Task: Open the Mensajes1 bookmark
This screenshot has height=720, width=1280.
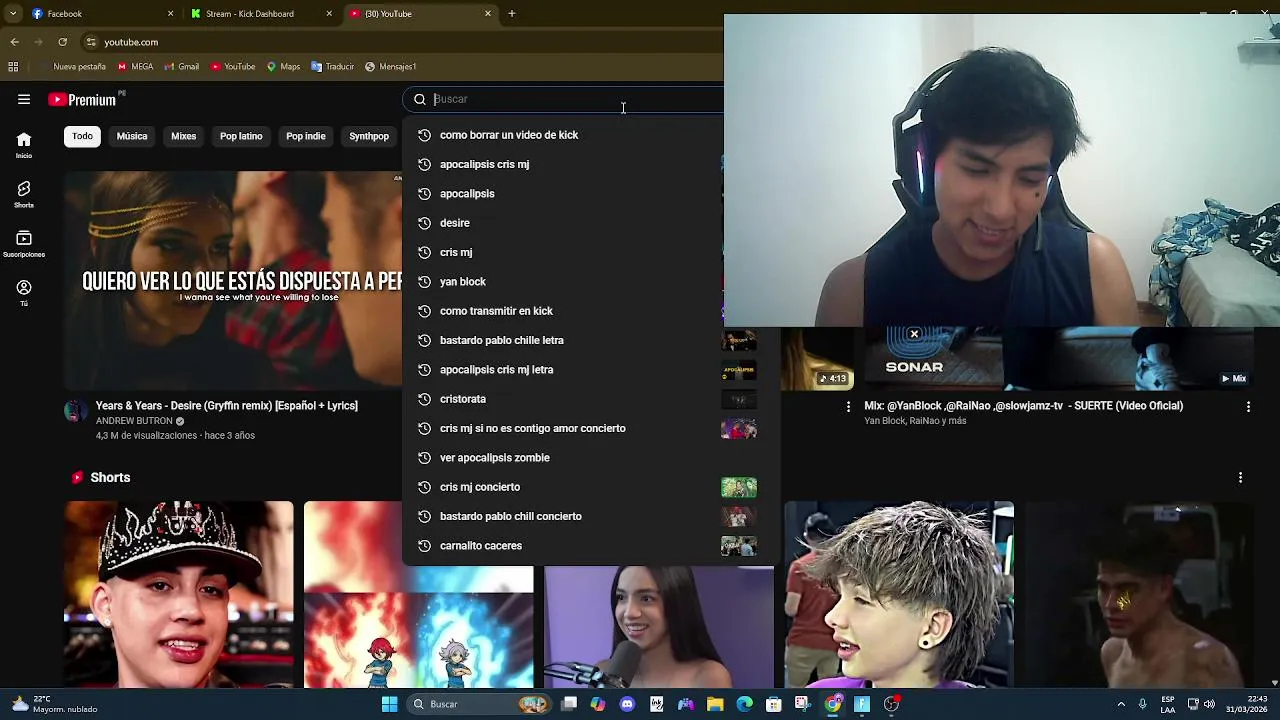Action: click(x=390, y=67)
